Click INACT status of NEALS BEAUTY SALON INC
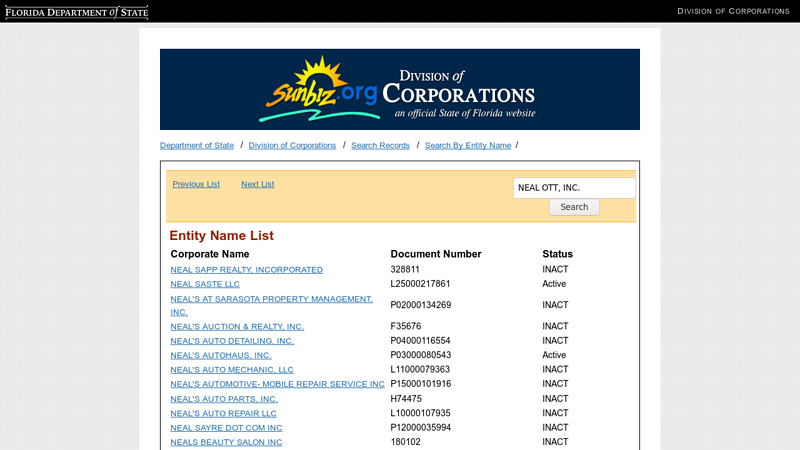The image size is (800, 450). 555,441
